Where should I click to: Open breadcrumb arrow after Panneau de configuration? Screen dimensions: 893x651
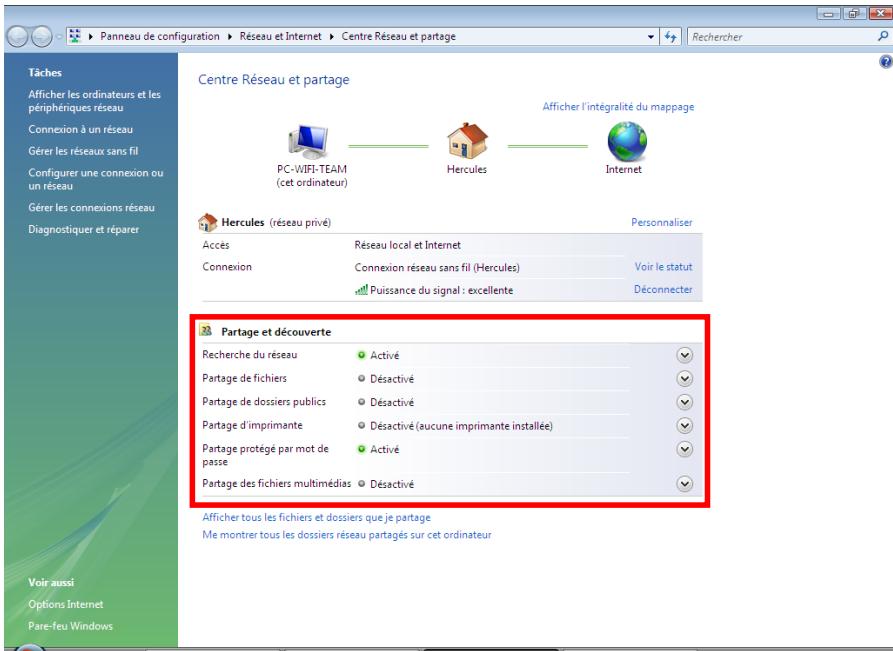pos(230,36)
